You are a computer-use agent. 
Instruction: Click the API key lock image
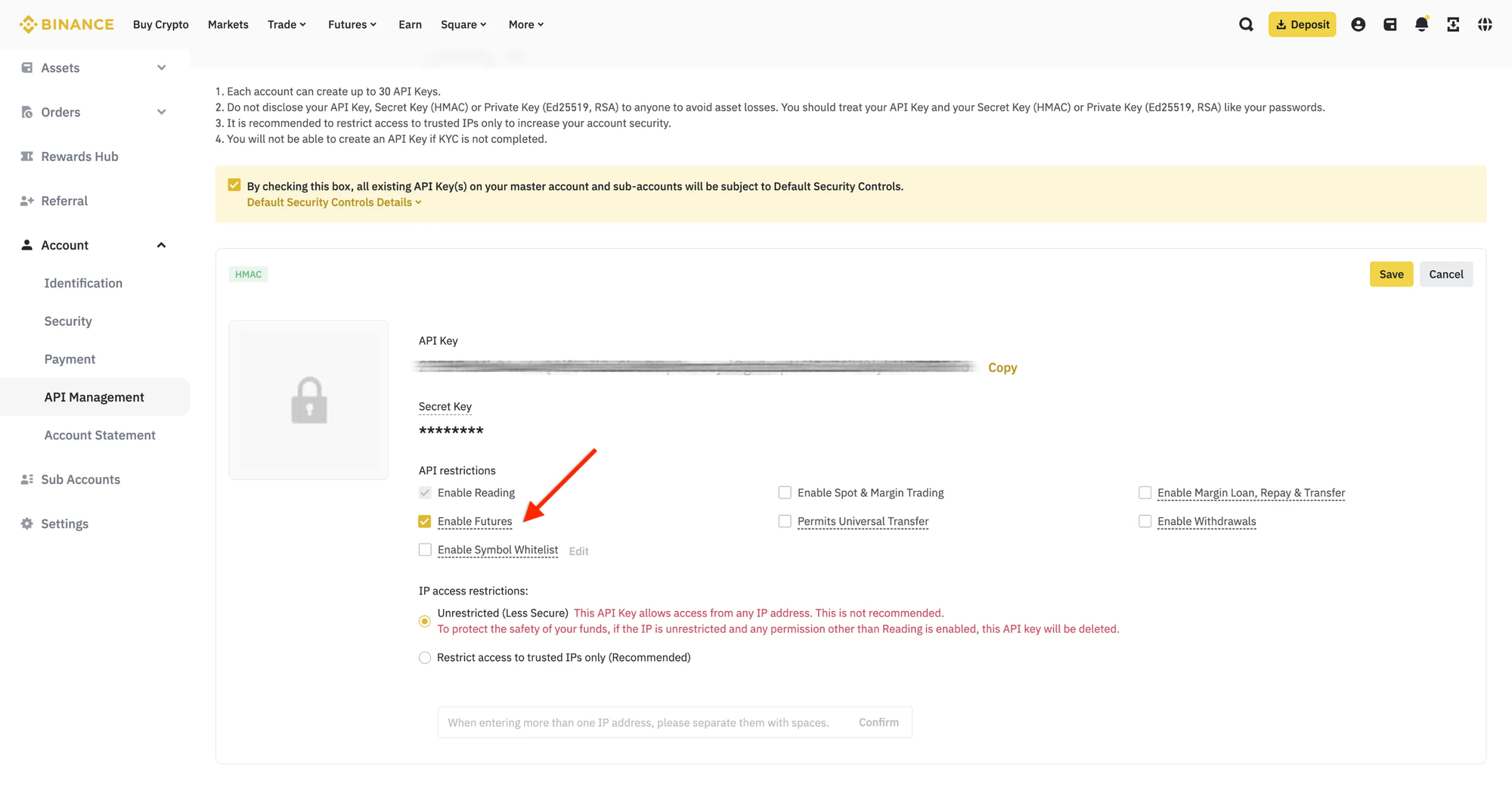(x=308, y=400)
